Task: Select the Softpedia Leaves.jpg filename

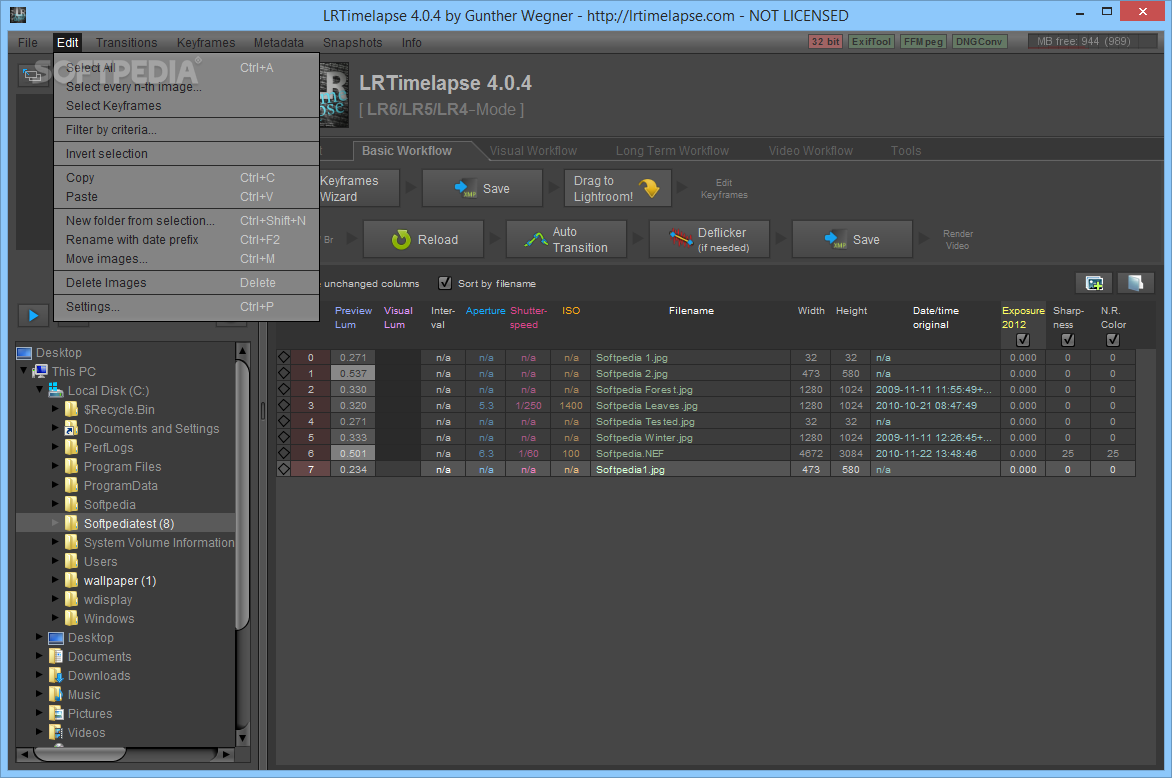Action: 647,405
